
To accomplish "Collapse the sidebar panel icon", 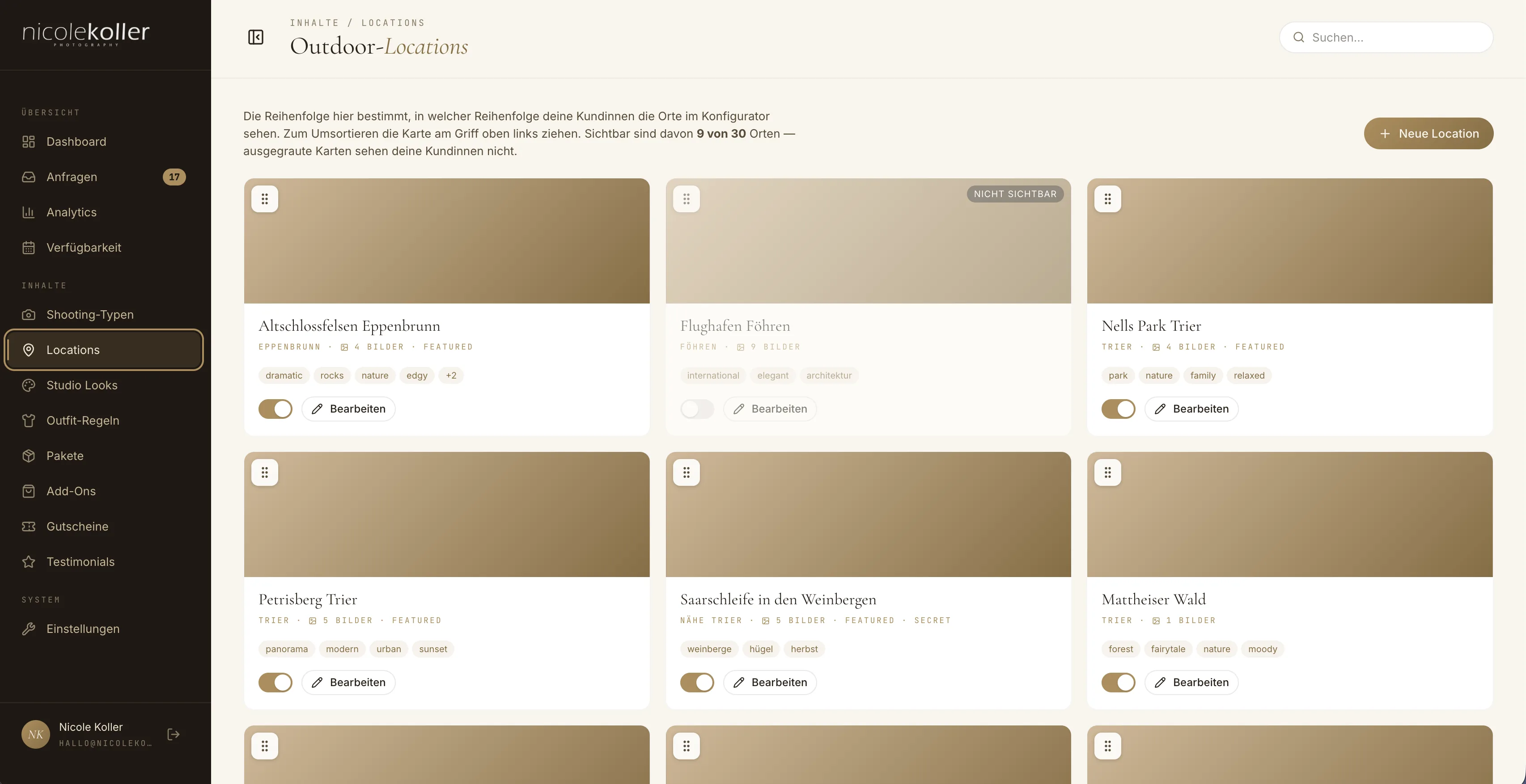I will [x=255, y=37].
